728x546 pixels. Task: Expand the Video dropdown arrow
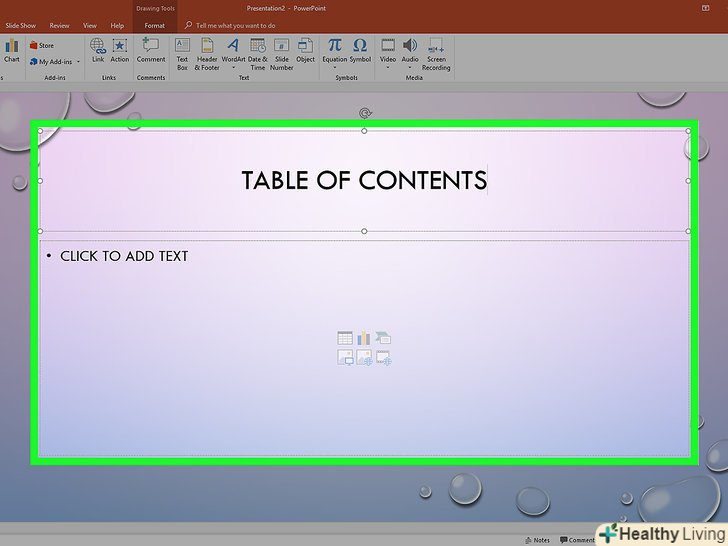point(388,68)
